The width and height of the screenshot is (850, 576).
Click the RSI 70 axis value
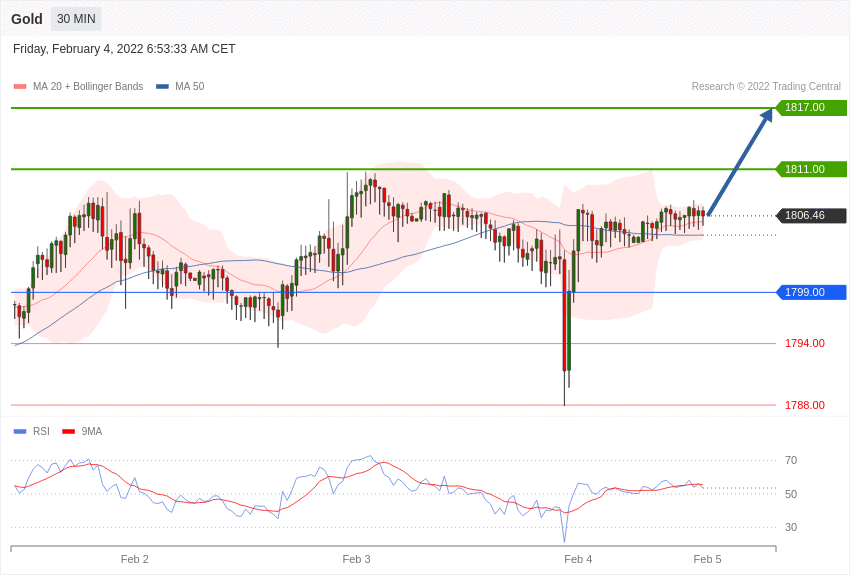pos(791,460)
